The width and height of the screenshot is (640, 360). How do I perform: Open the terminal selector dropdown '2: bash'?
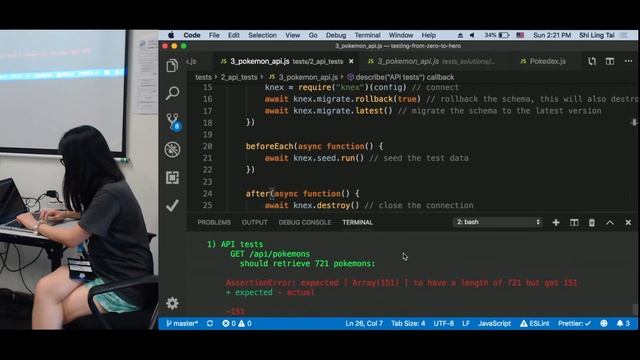[498, 222]
